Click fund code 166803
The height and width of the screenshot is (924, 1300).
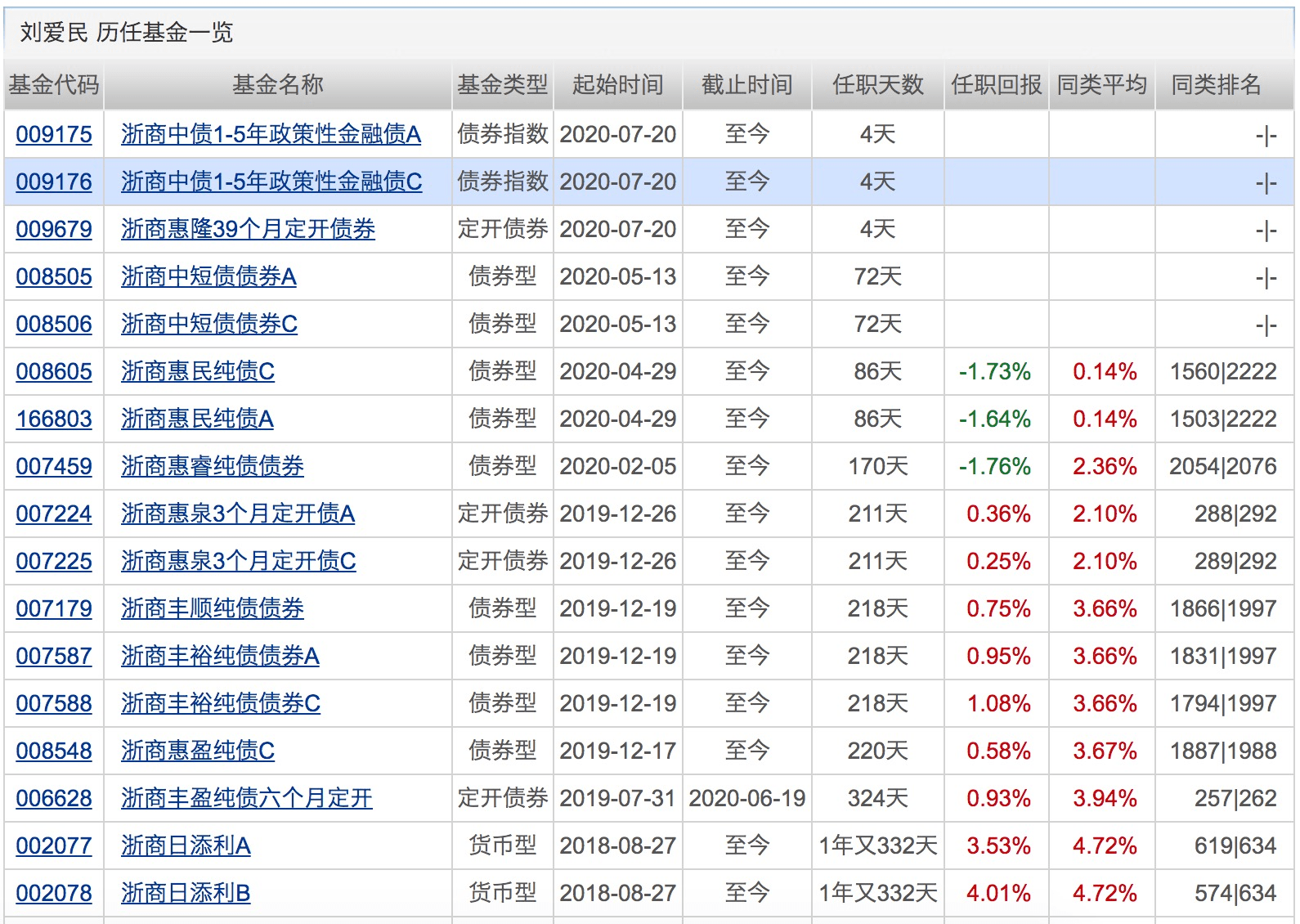click(x=54, y=419)
